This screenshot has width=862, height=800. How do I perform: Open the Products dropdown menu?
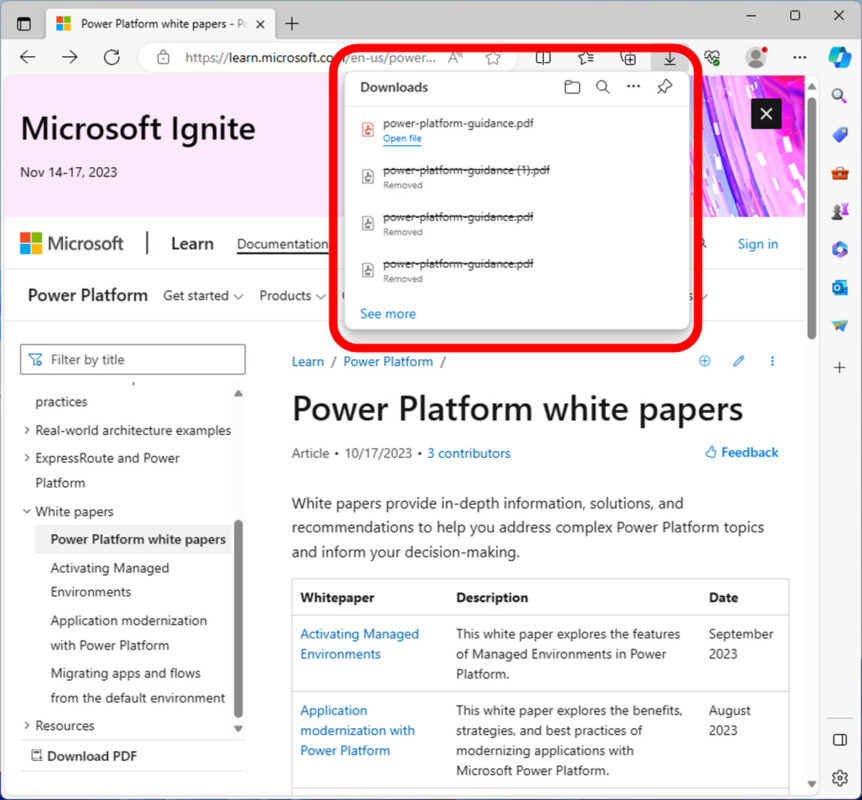click(291, 296)
